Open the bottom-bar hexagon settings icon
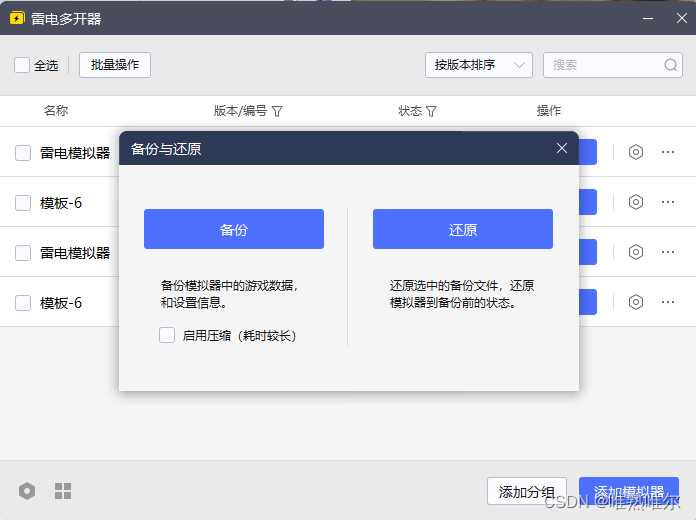 click(27, 491)
